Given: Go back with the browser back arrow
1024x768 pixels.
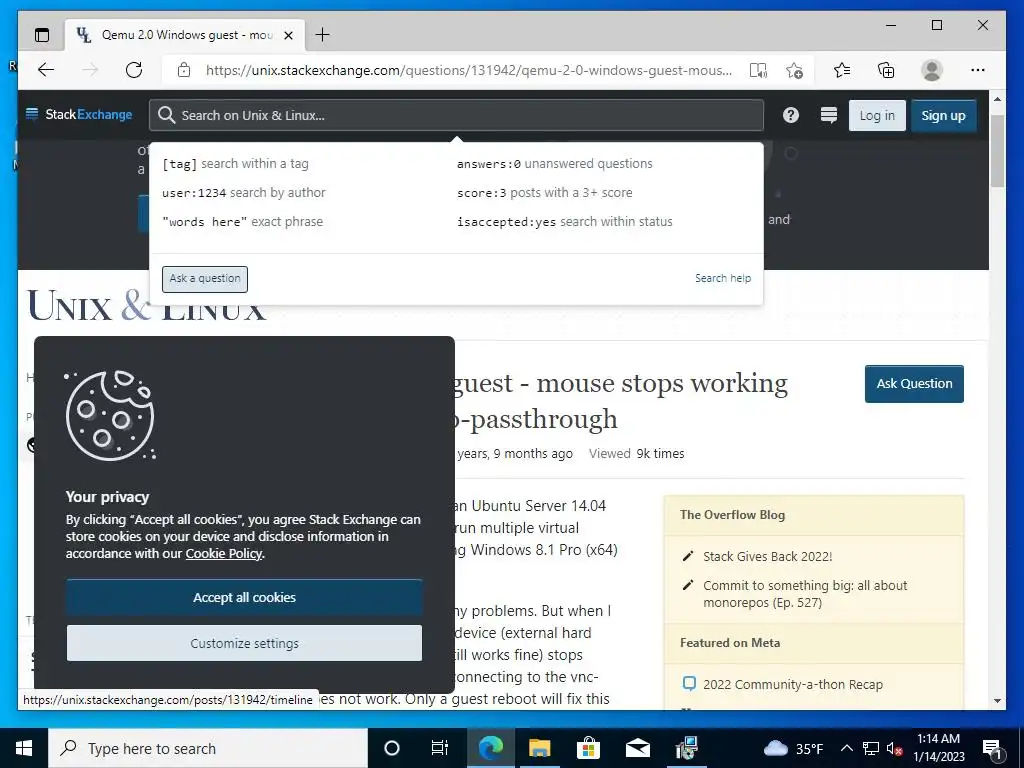Looking at the screenshot, I should click(46, 70).
